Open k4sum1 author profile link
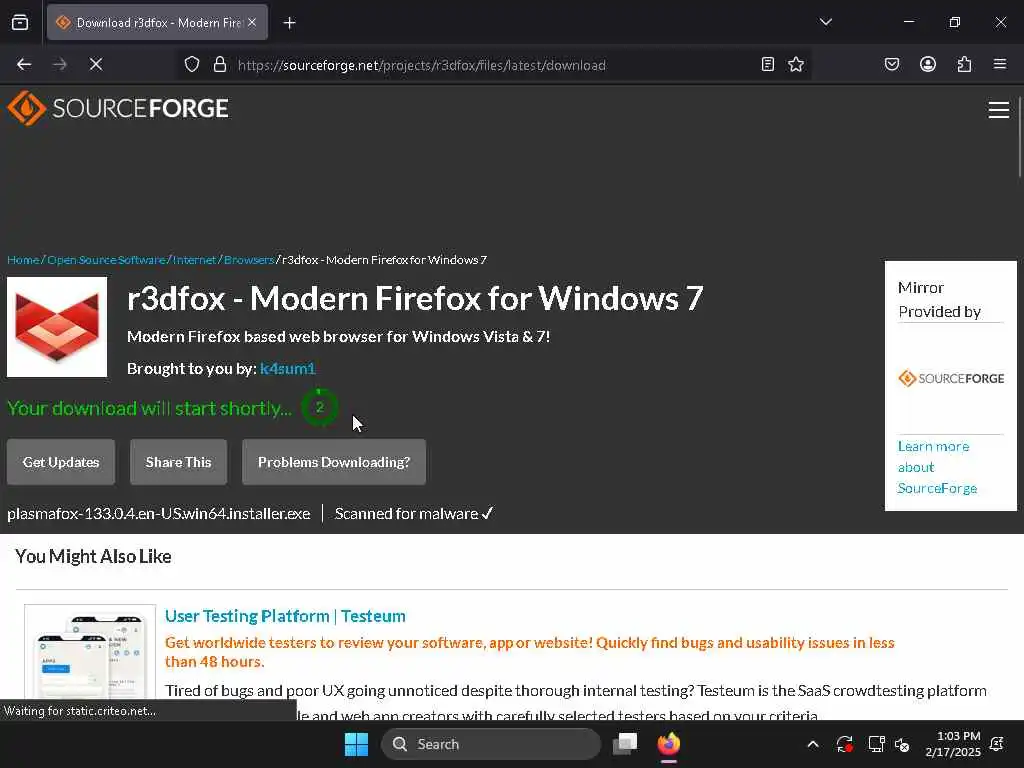1024x768 pixels. (287, 369)
